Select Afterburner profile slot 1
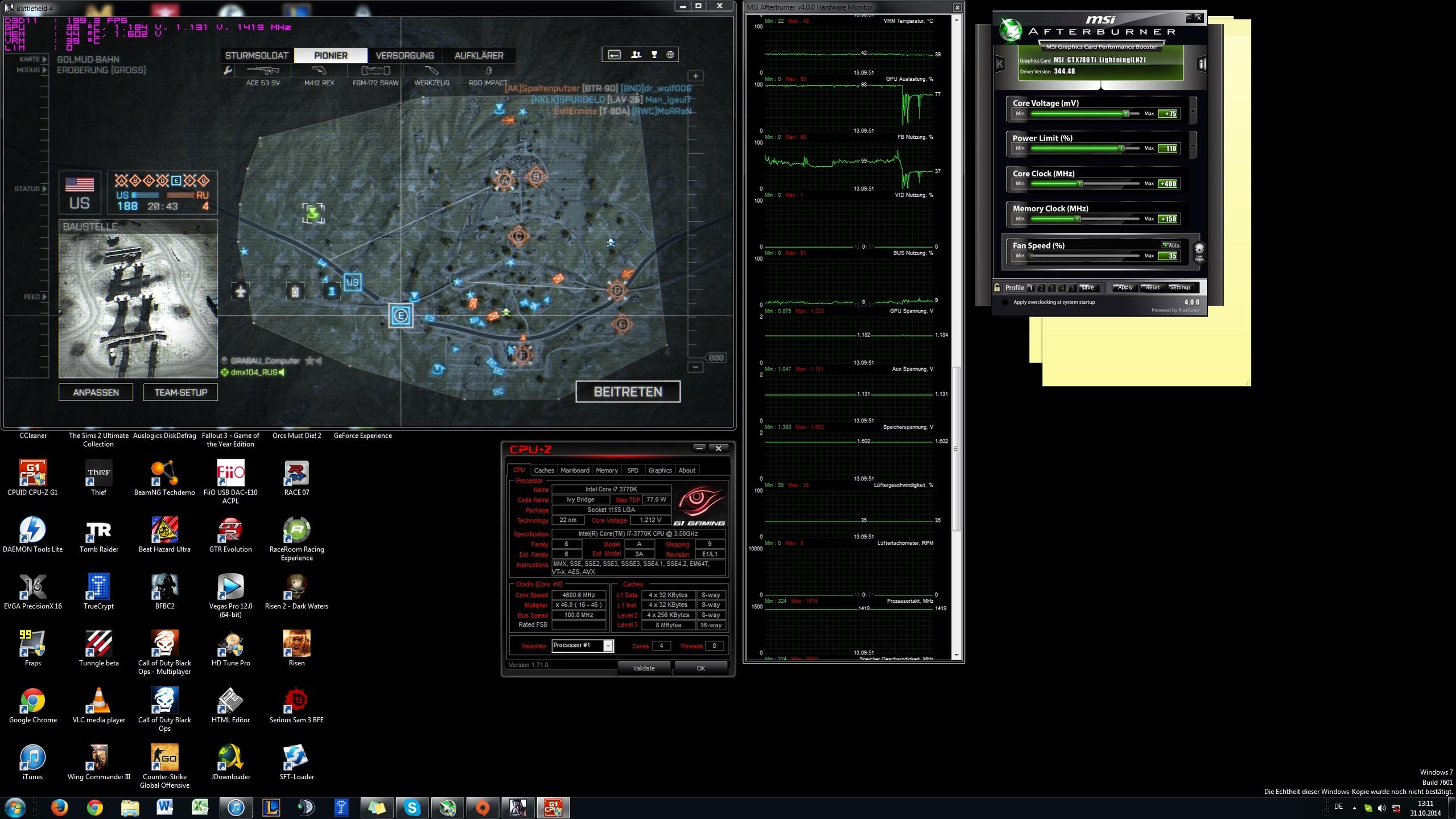This screenshot has height=819, width=1456. [x=1030, y=288]
